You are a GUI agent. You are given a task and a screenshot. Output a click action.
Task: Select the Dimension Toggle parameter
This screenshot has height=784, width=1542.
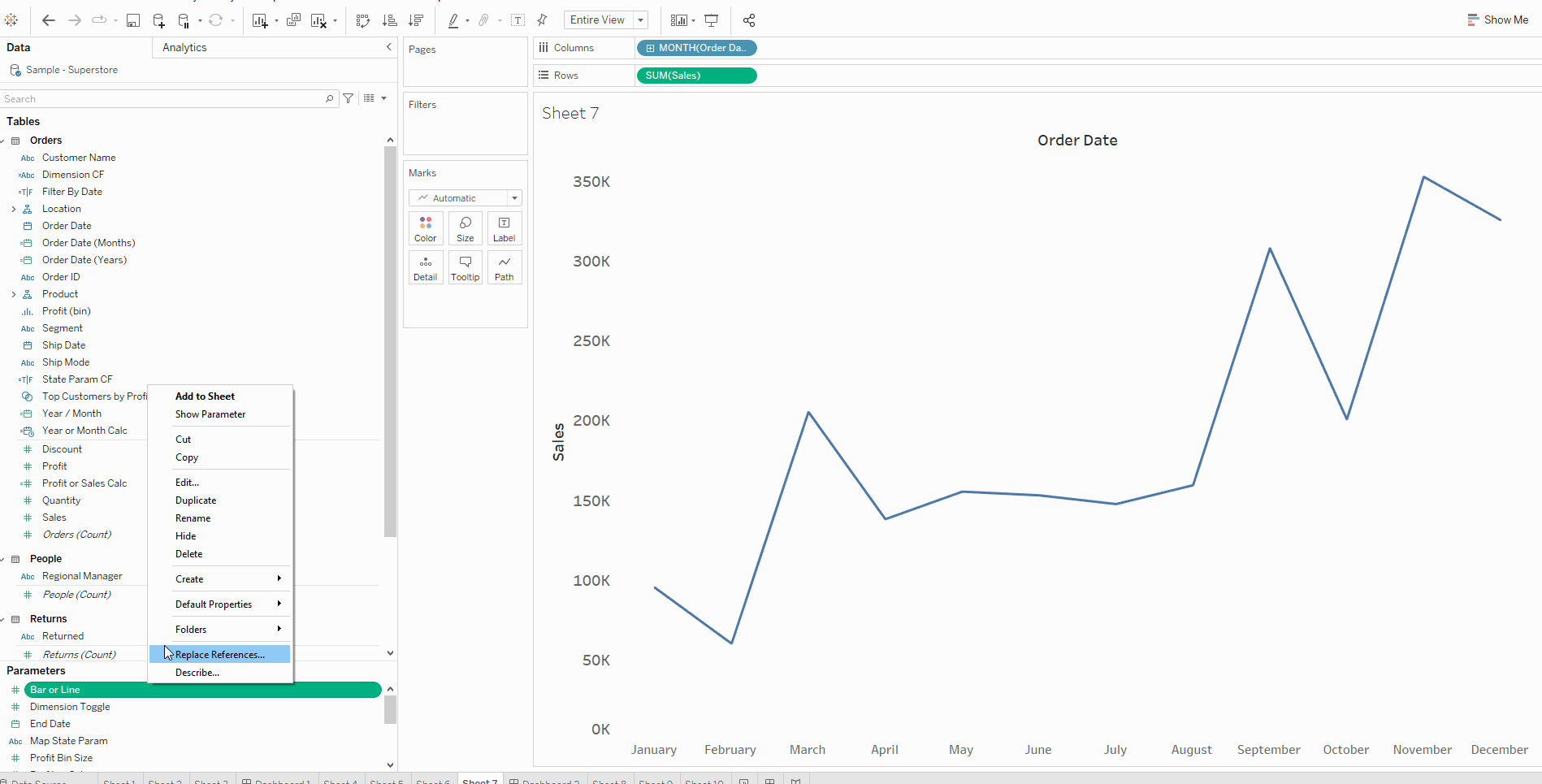click(x=70, y=707)
